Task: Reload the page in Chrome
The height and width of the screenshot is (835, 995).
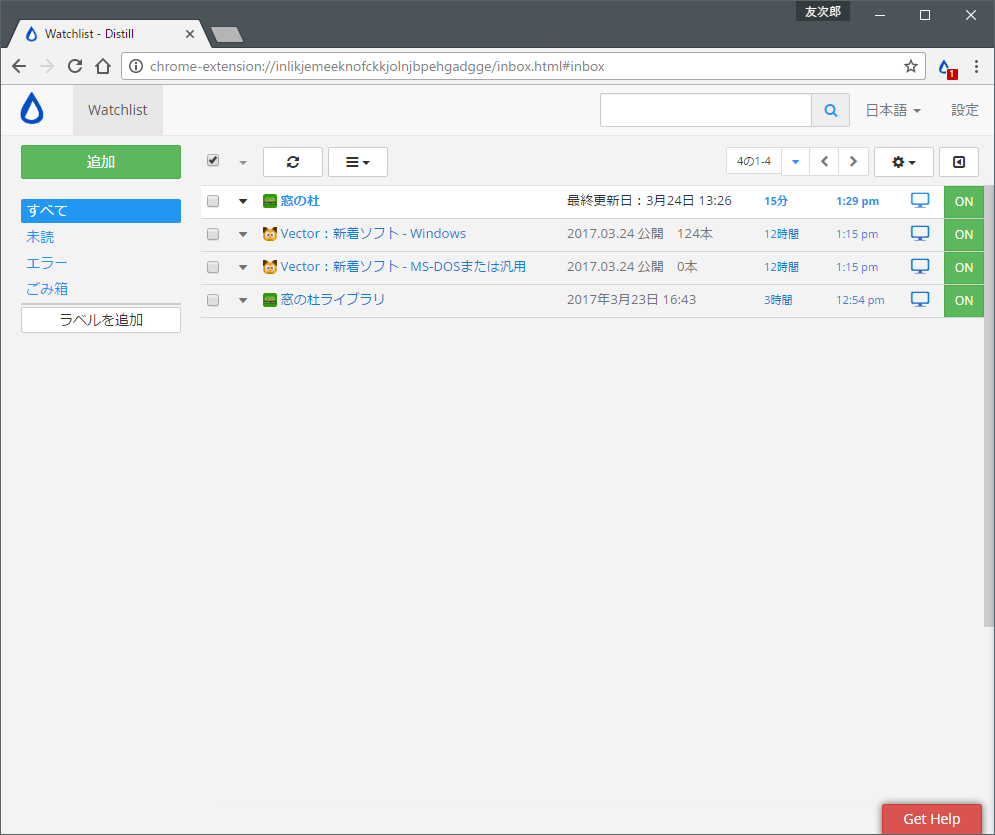Action: tap(75, 66)
